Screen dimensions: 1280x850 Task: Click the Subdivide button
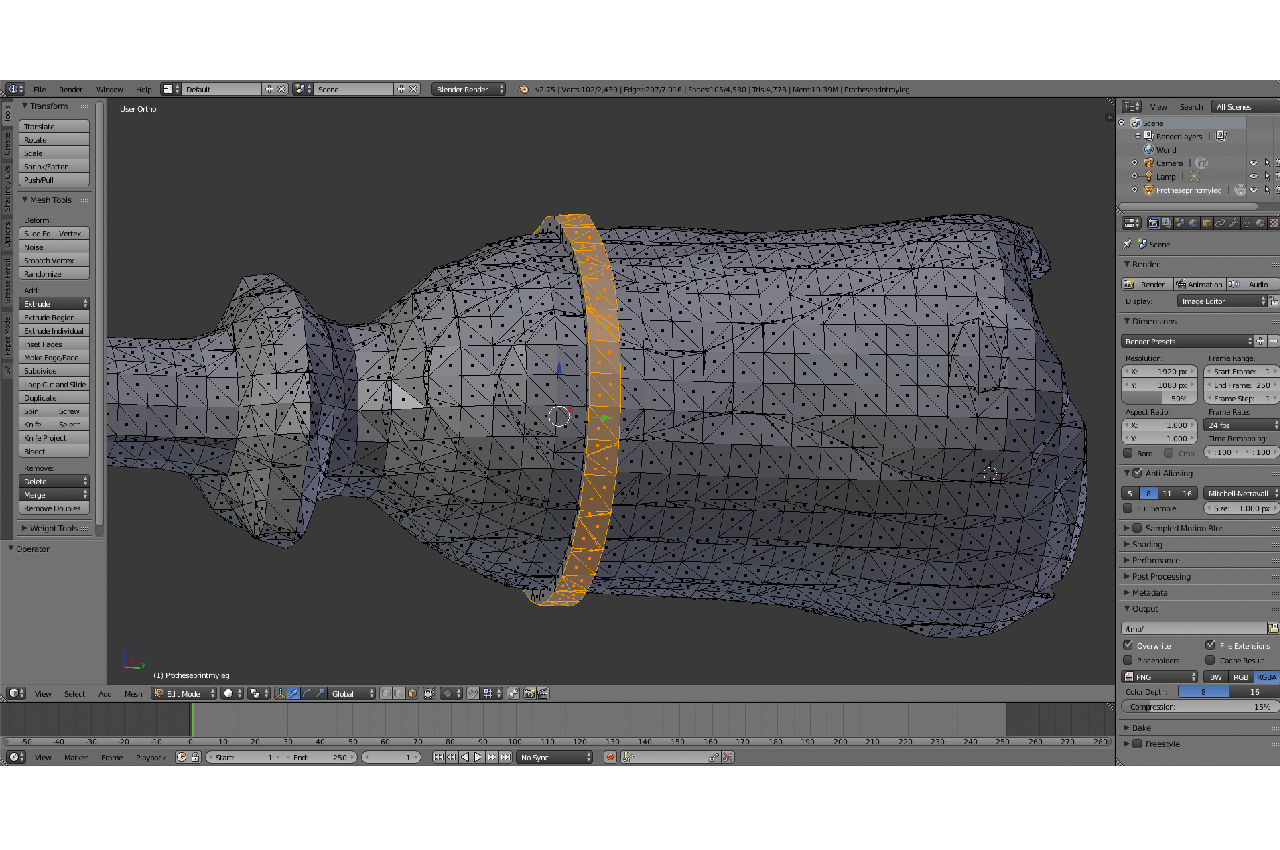click(x=55, y=371)
